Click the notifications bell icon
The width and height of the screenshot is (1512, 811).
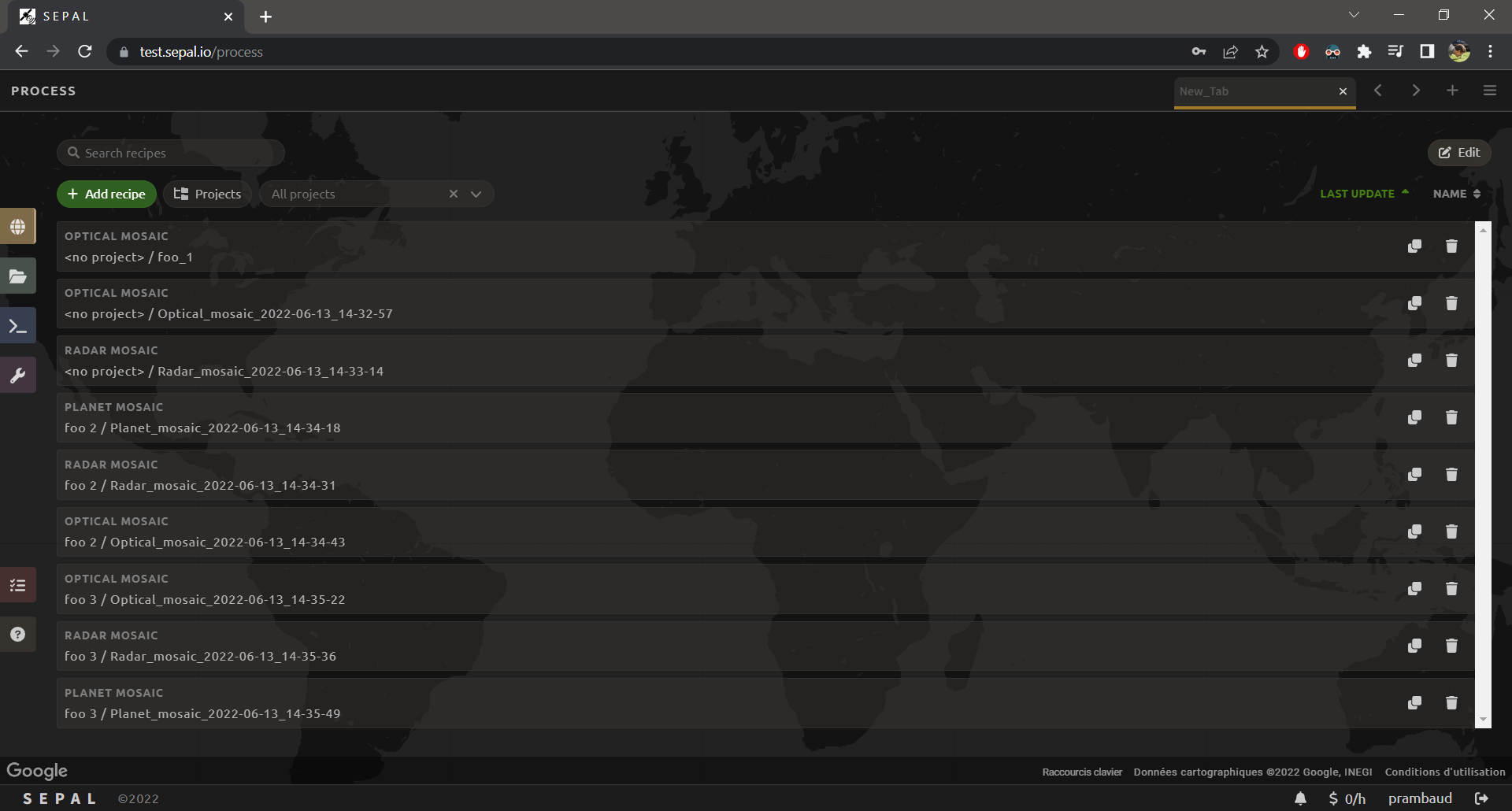[1300, 798]
